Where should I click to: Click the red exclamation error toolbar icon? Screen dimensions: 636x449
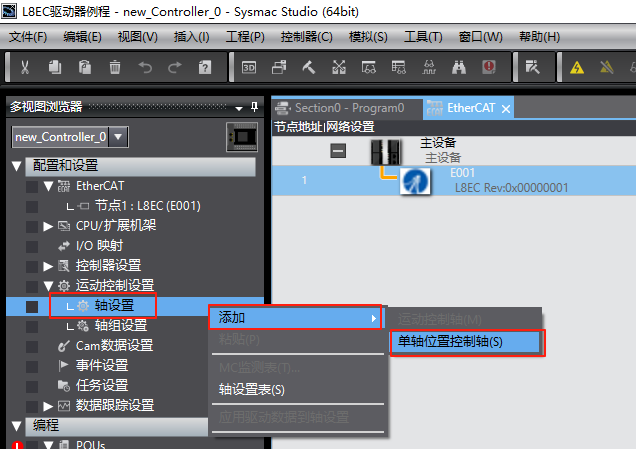489,67
